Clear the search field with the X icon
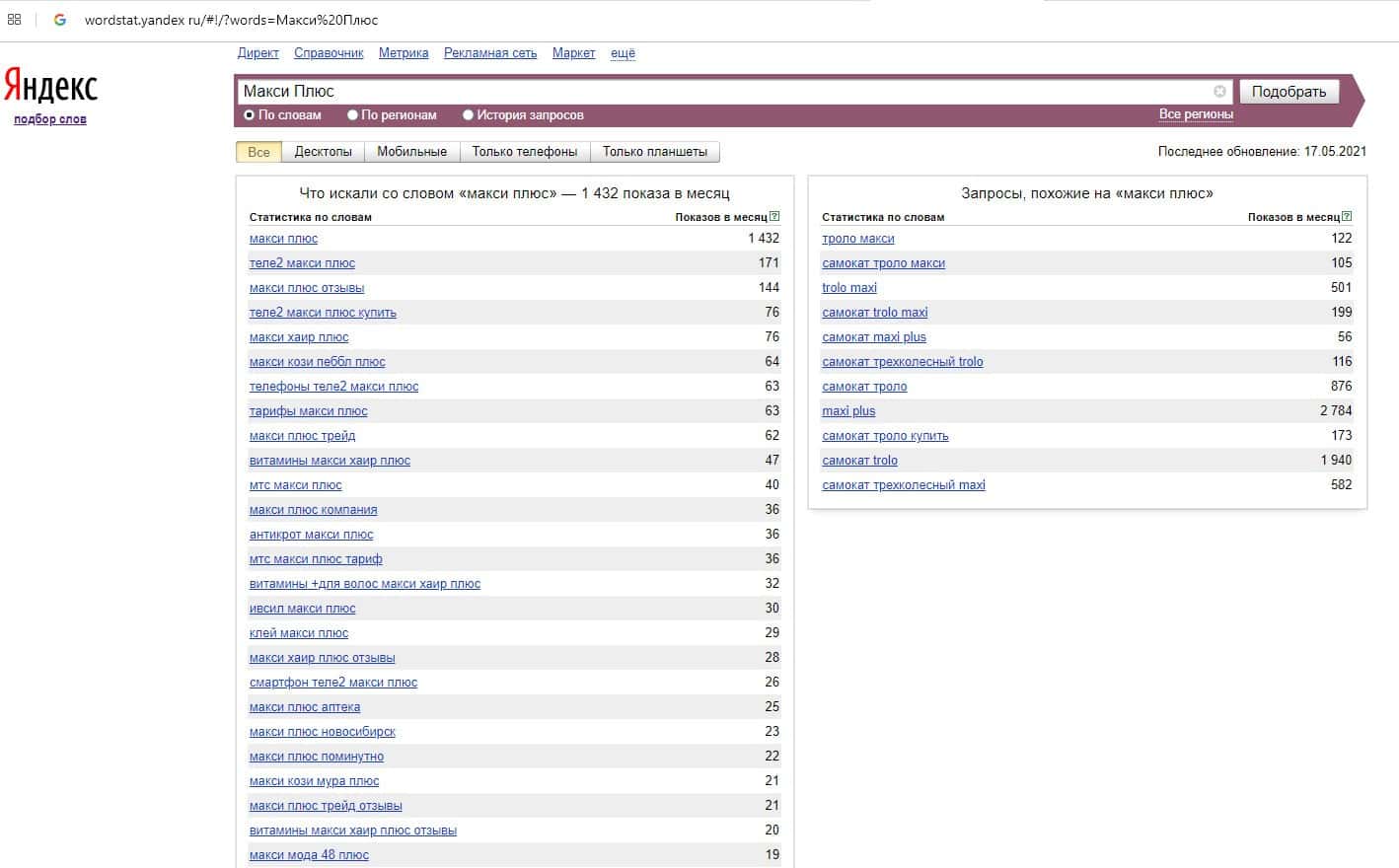 click(x=1219, y=92)
